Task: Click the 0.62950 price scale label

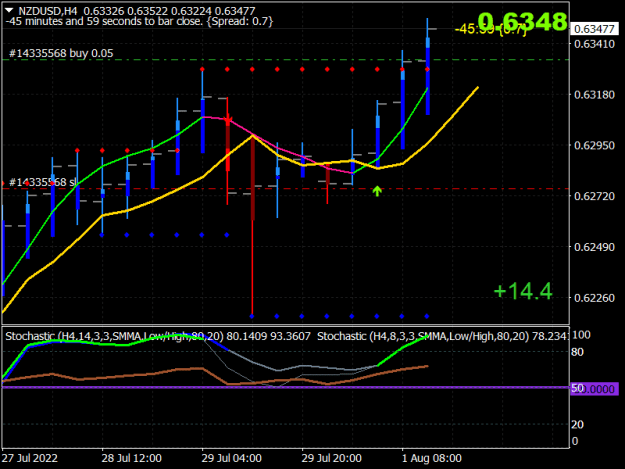Action: tap(594, 145)
